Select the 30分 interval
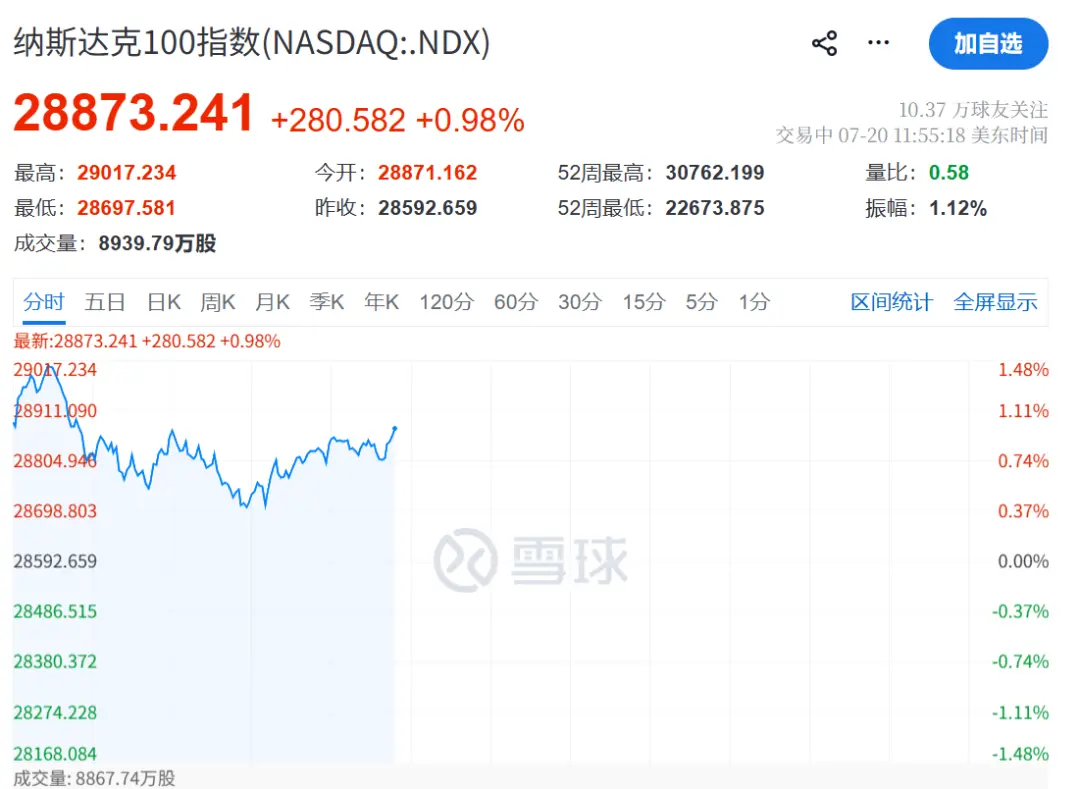This screenshot has width=1080, height=789. coord(580,302)
